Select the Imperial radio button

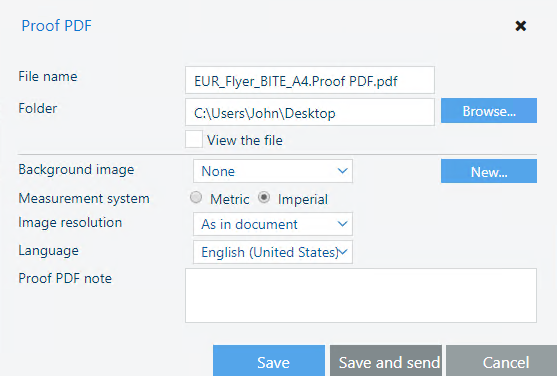(264, 197)
